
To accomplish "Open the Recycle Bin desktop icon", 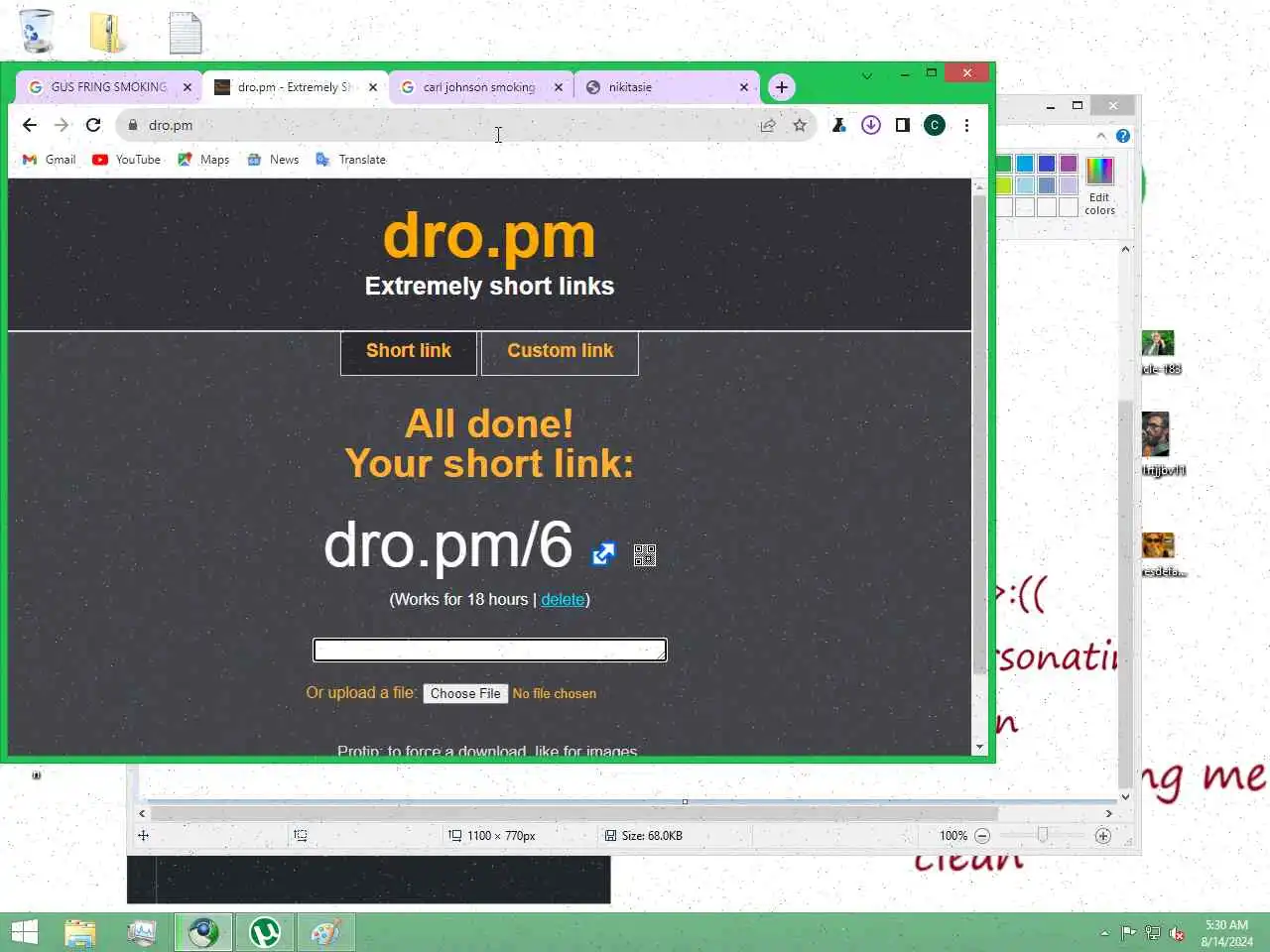I will (37, 32).
